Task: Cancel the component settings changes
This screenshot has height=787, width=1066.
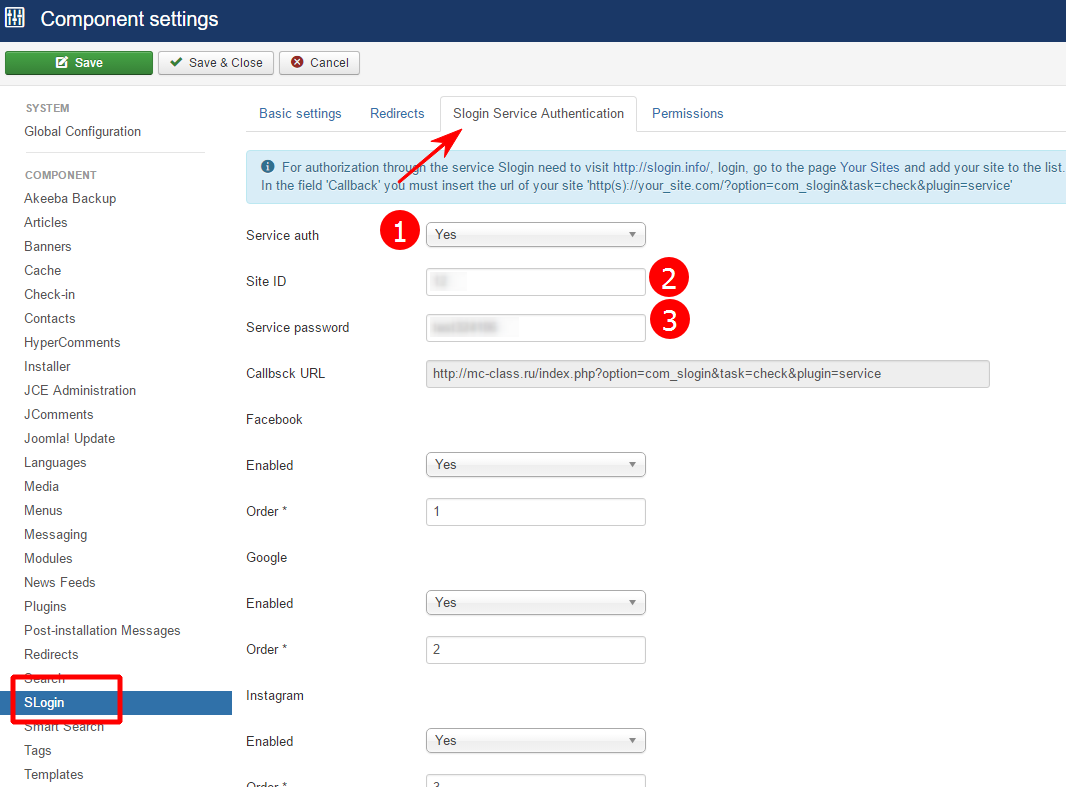Action: [319, 63]
